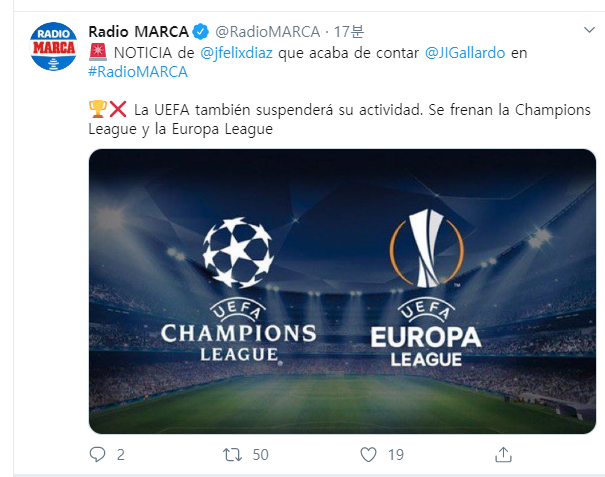This screenshot has width=605, height=477.
Task: Click the Radio MARCA profile avatar
Action: [54, 45]
